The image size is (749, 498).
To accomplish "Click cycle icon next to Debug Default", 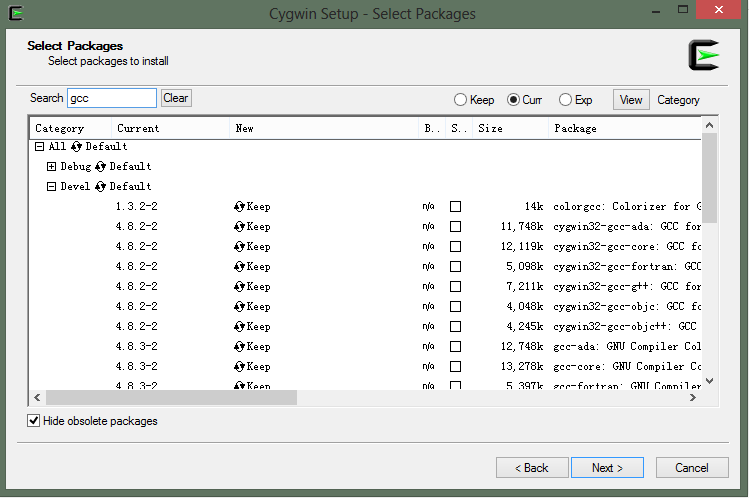I will (101, 167).
